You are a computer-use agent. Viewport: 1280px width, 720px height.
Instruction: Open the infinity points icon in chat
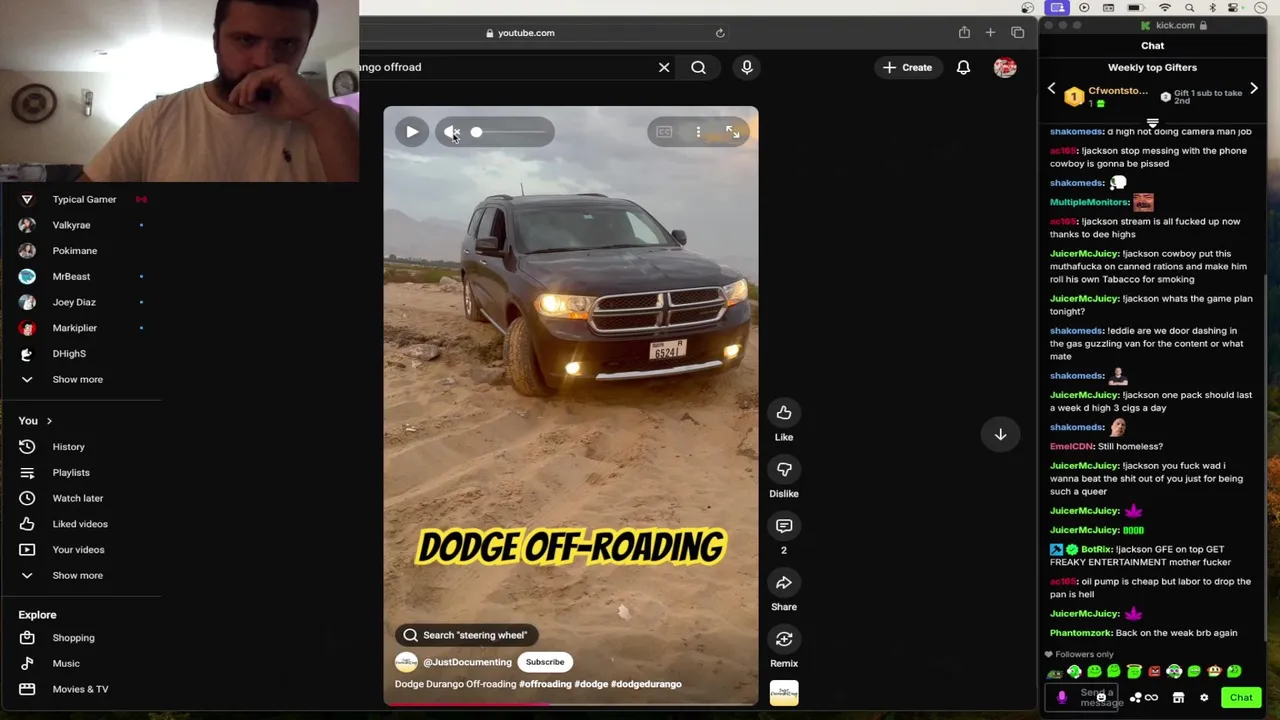(x=1151, y=698)
